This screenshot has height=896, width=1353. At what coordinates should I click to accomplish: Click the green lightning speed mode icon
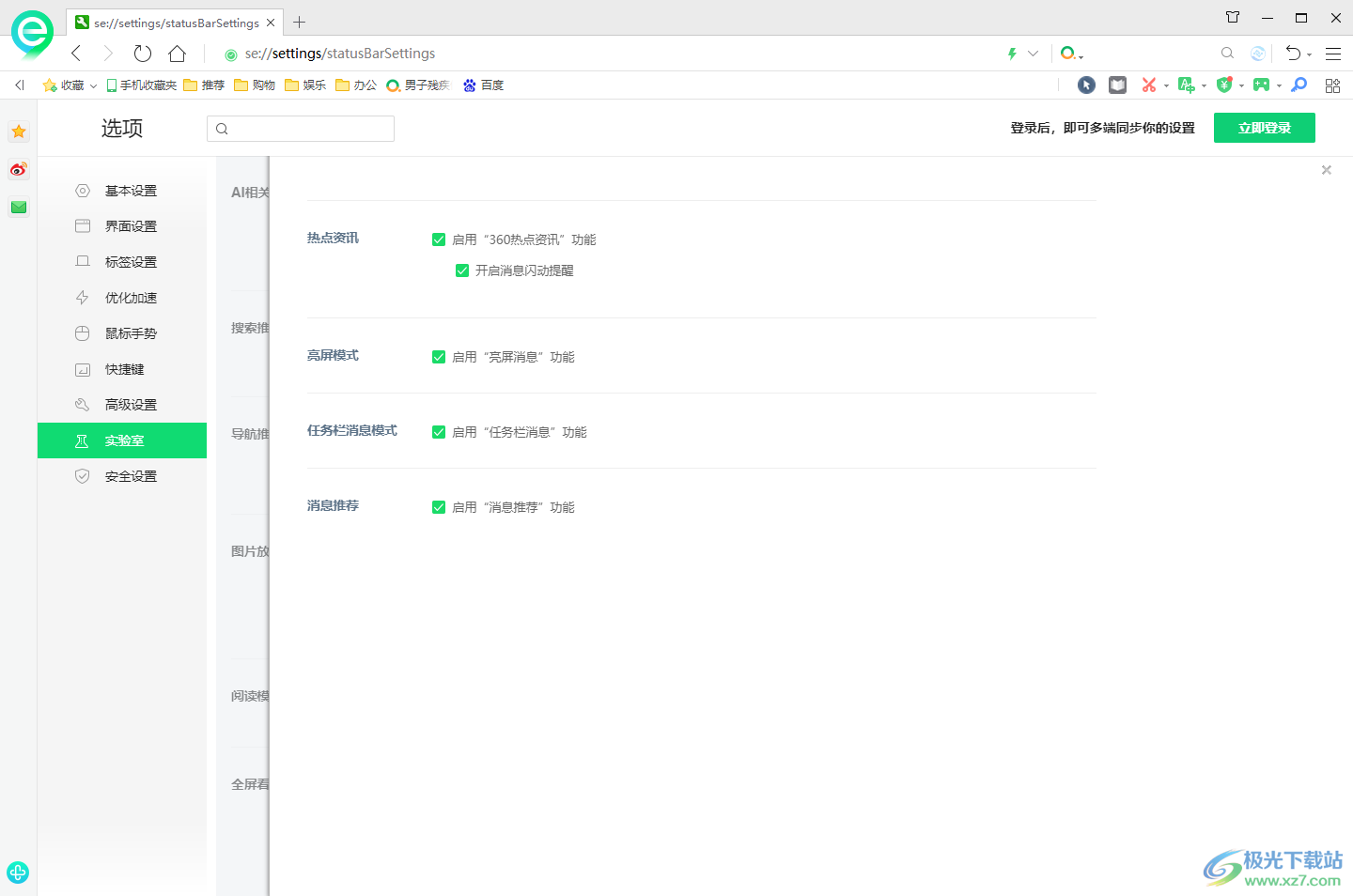(1012, 54)
